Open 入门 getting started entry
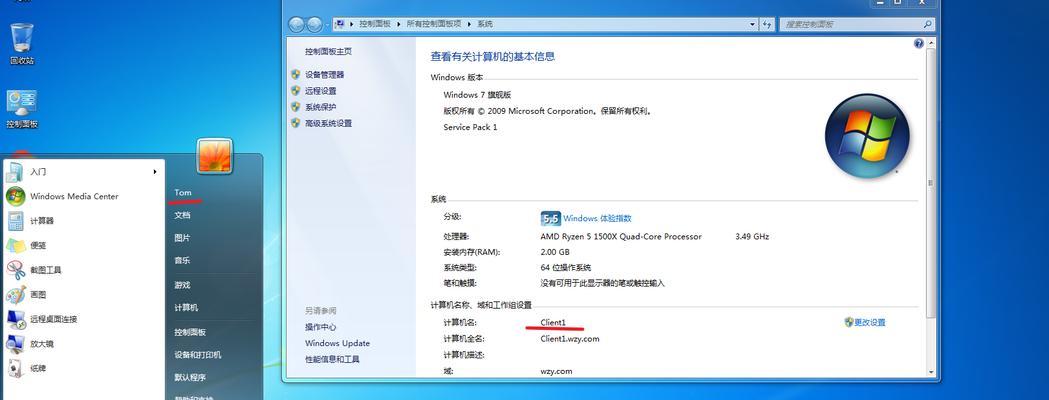The image size is (1049, 400). pos(38,172)
